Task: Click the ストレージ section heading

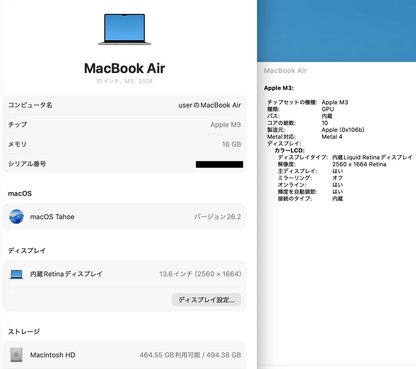Action: [x=24, y=331]
